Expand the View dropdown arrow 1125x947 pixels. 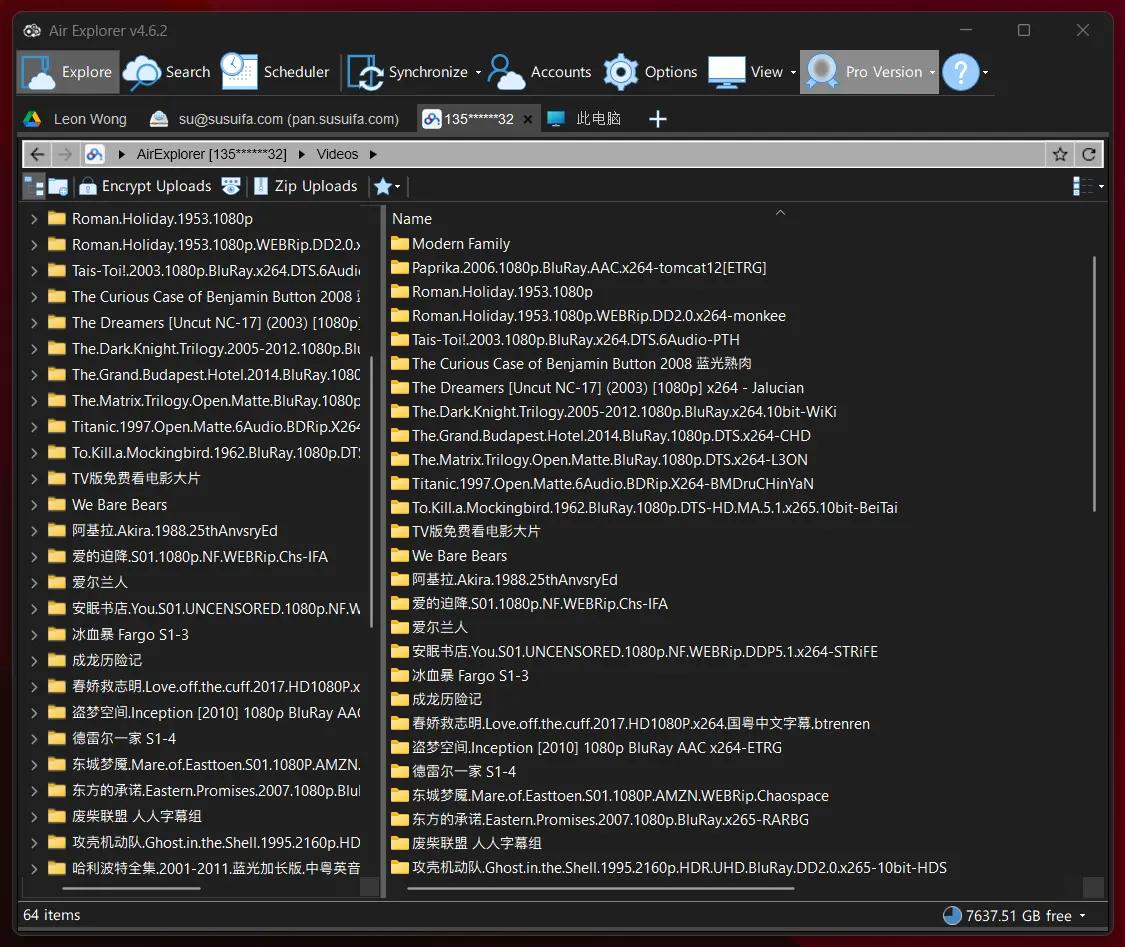click(x=793, y=72)
